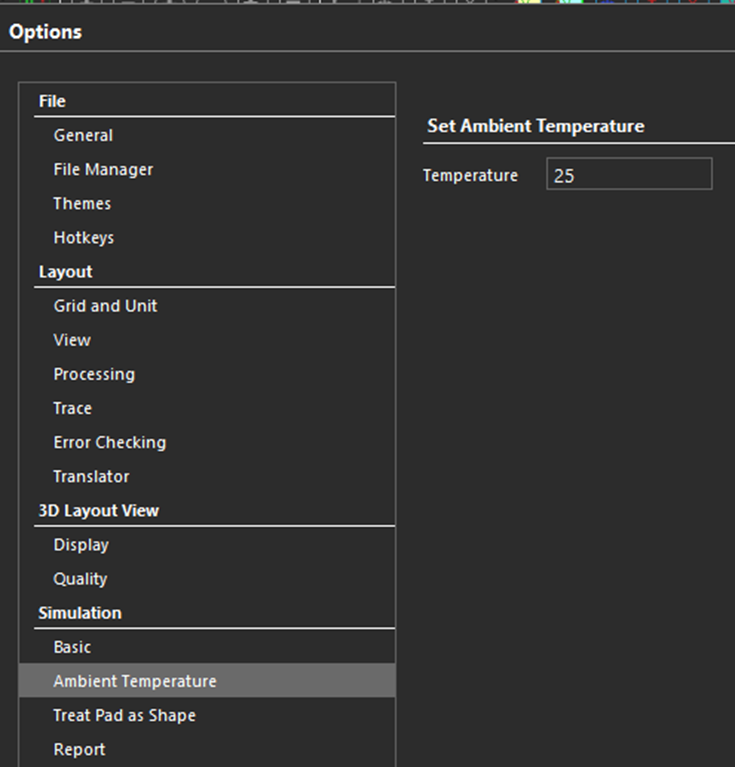Select the Processing option
The height and width of the screenshot is (767, 735).
coord(207,374)
